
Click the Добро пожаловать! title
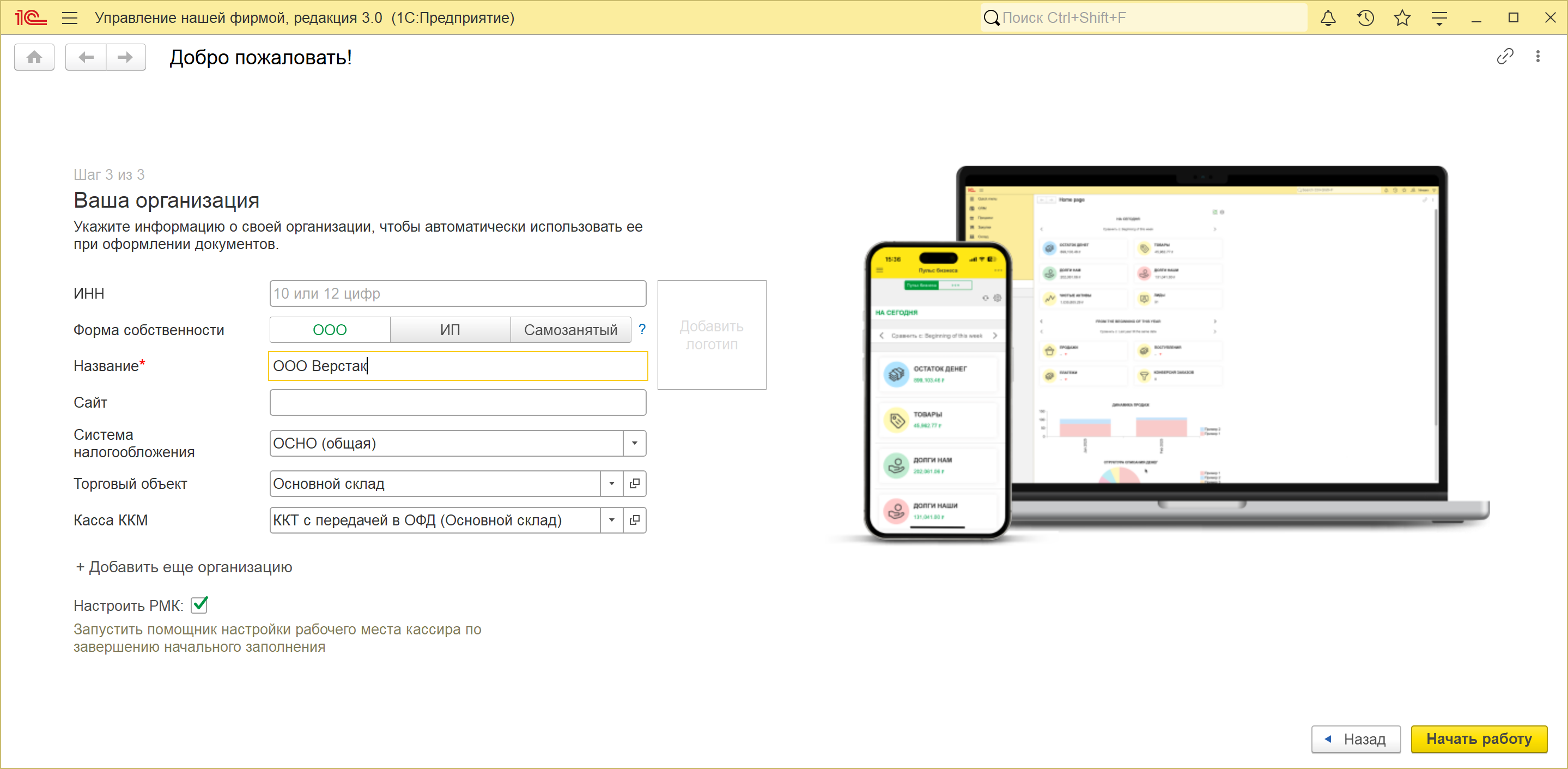click(260, 57)
